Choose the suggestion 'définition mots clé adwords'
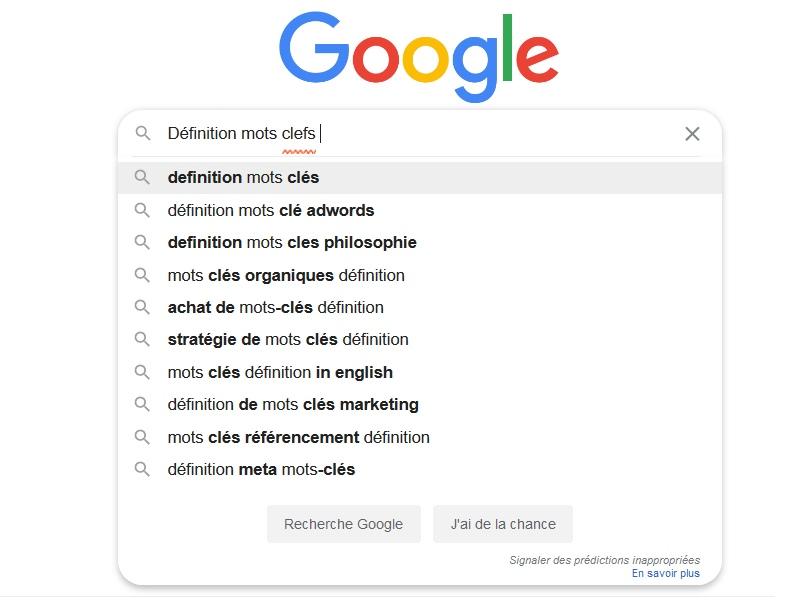The image size is (800, 600). (420, 210)
